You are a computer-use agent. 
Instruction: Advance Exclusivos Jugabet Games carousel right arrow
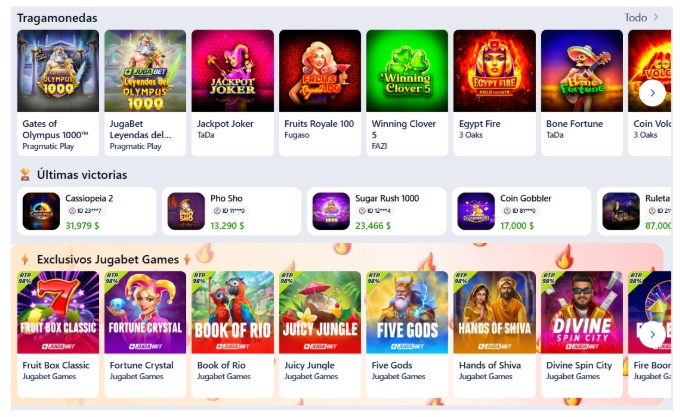coord(652,334)
